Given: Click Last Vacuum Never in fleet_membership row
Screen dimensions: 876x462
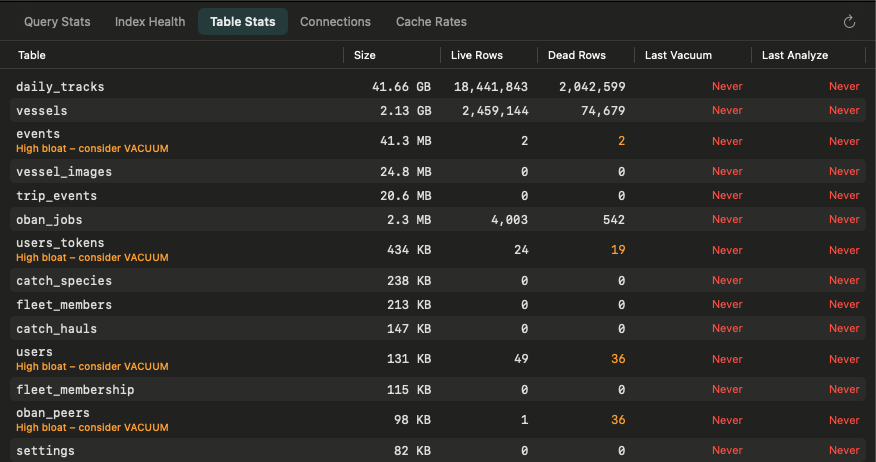Looking at the screenshot, I should tap(727, 389).
